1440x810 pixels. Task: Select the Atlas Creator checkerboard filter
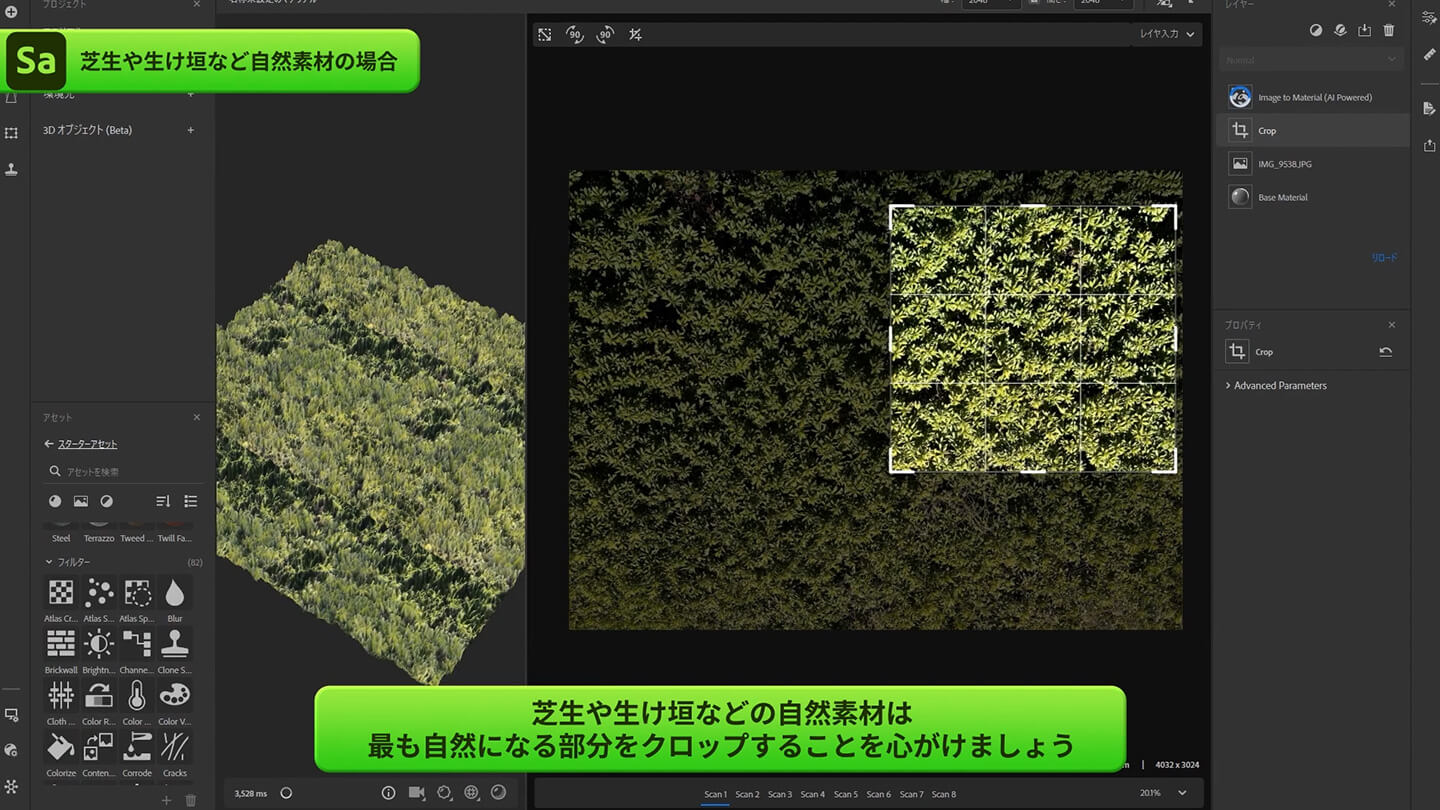point(61,593)
